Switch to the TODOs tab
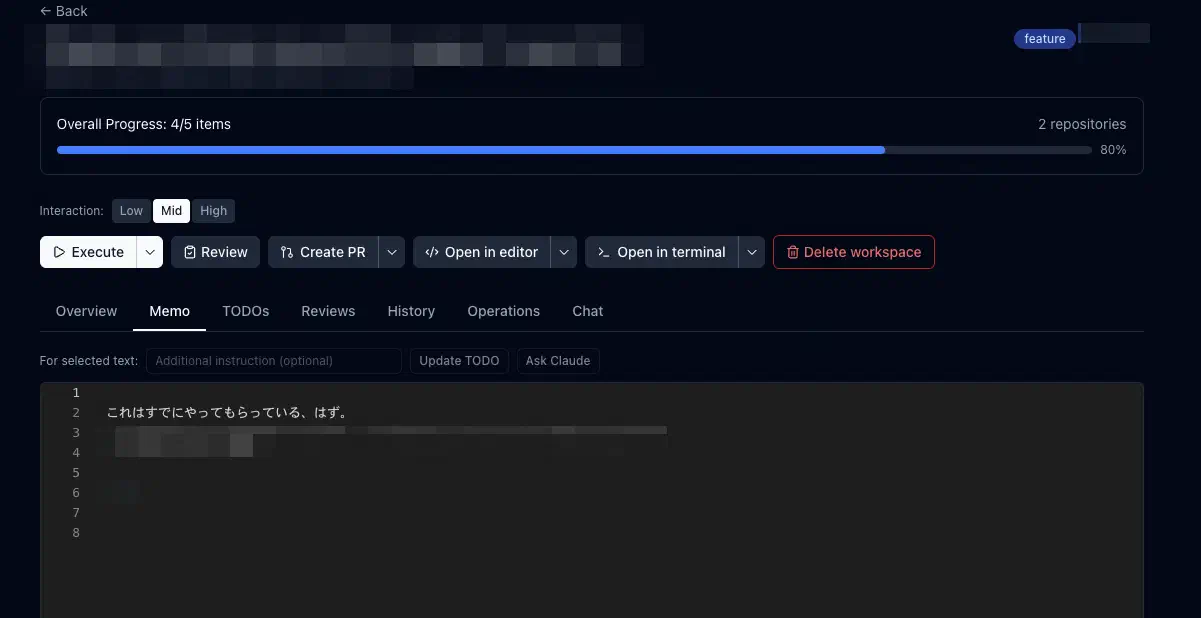The image size is (1201, 618). click(x=245, y=311)
